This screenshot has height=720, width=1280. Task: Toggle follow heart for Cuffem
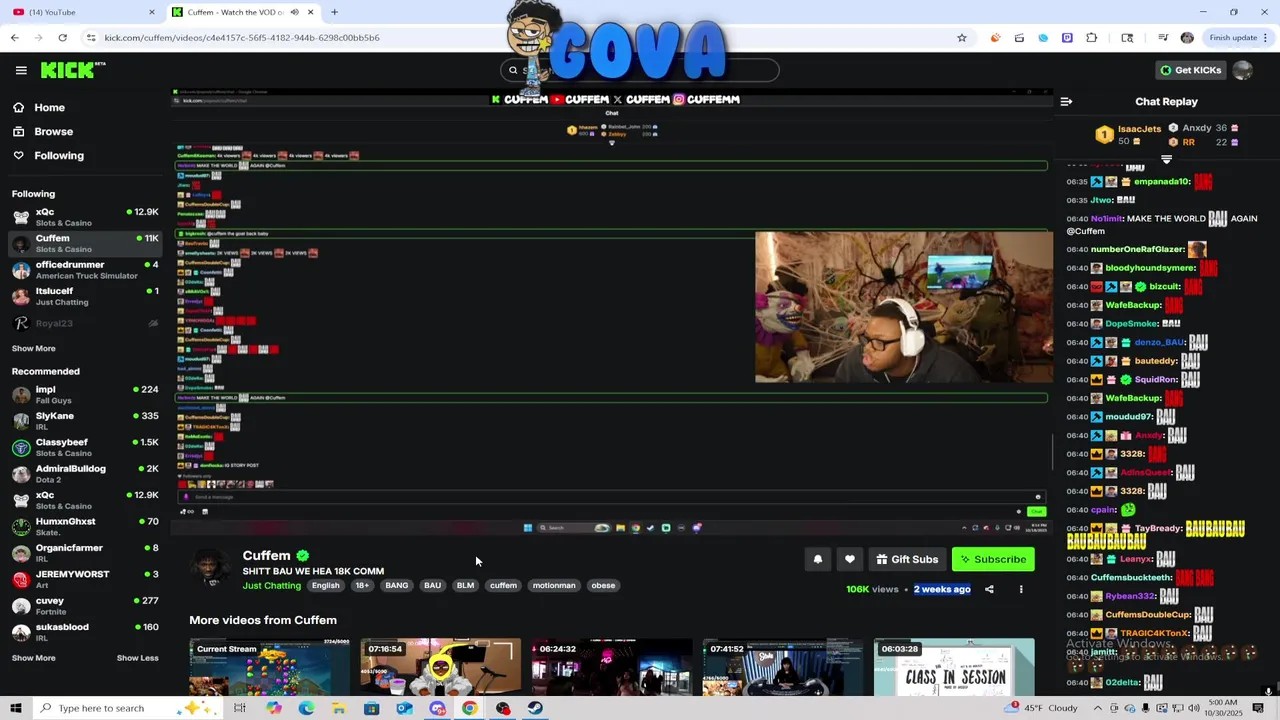pos(850,559)
